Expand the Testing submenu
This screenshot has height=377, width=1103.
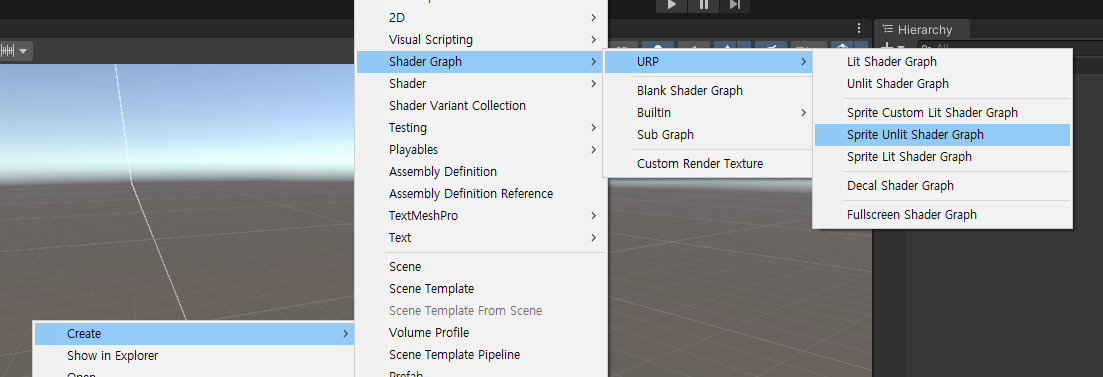pyautogui.click(x=481, y=128)
